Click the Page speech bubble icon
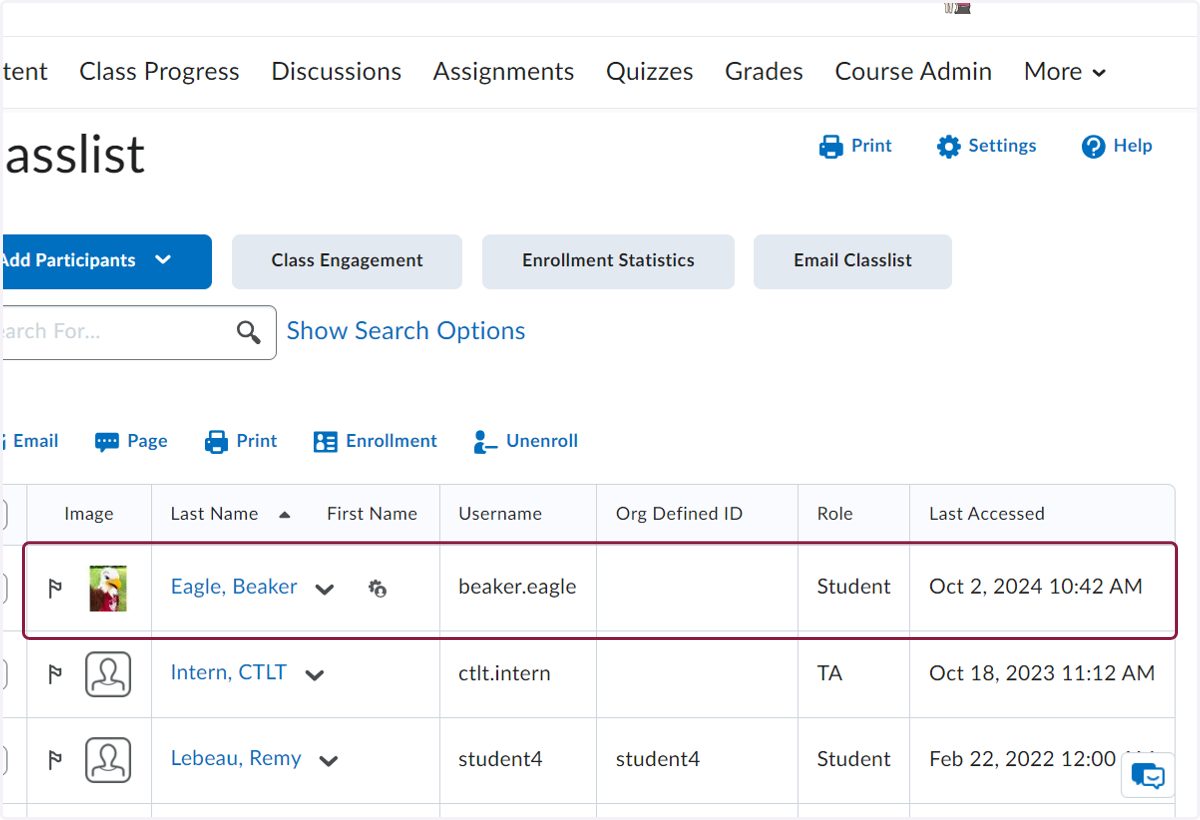 click(107, 442)
